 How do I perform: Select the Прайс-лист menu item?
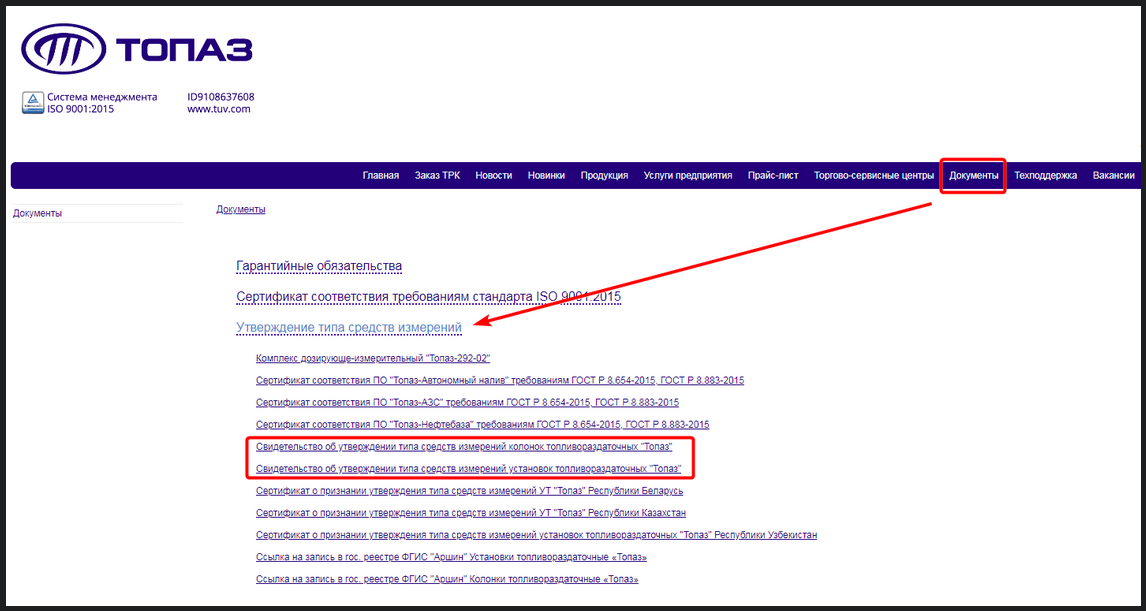(x=773, y=175)
